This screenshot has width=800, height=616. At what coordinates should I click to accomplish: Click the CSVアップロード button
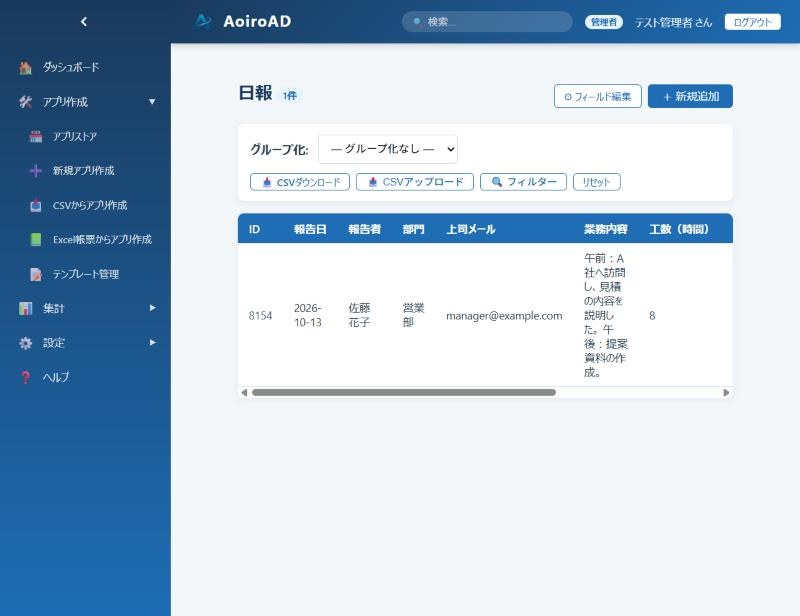415,182
